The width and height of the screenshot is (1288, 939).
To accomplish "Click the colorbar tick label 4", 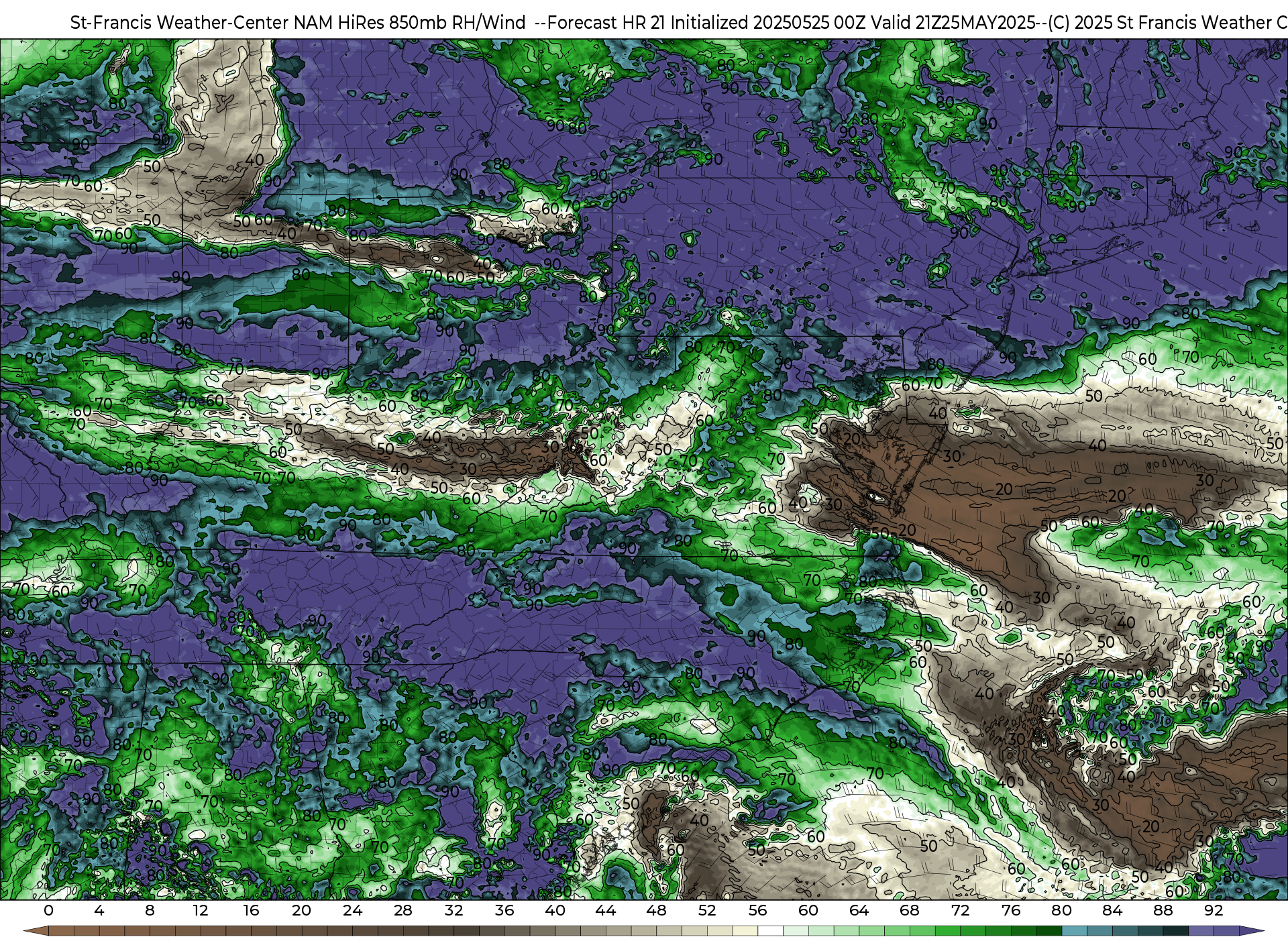I will [99, 910].
